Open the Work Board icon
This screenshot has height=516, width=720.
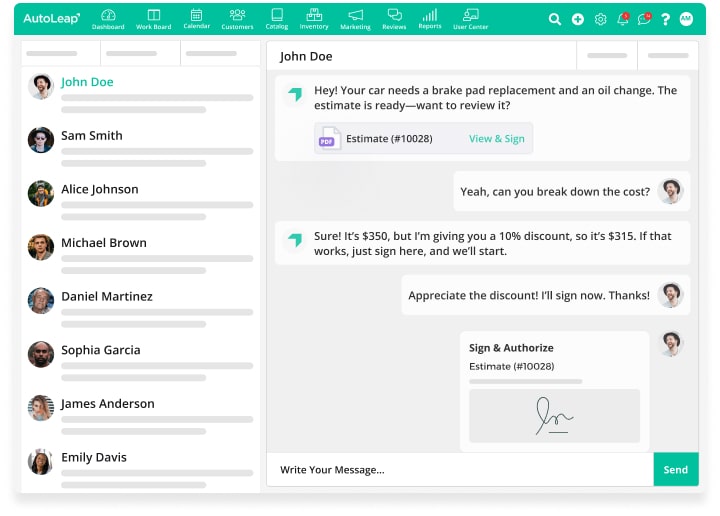pyautogui.click(x=153, y=16)
